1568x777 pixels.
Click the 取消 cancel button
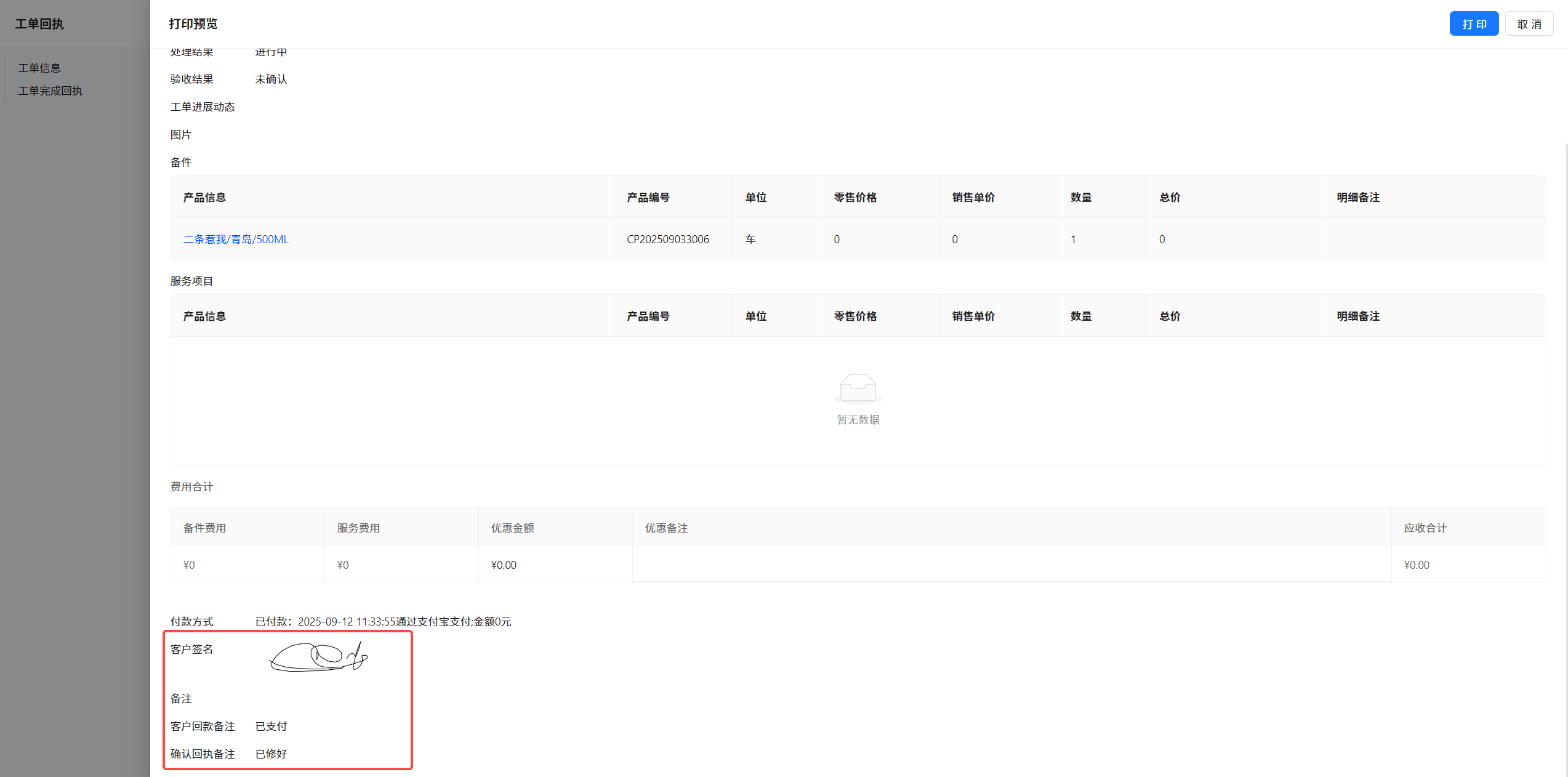pos(1529,24)
